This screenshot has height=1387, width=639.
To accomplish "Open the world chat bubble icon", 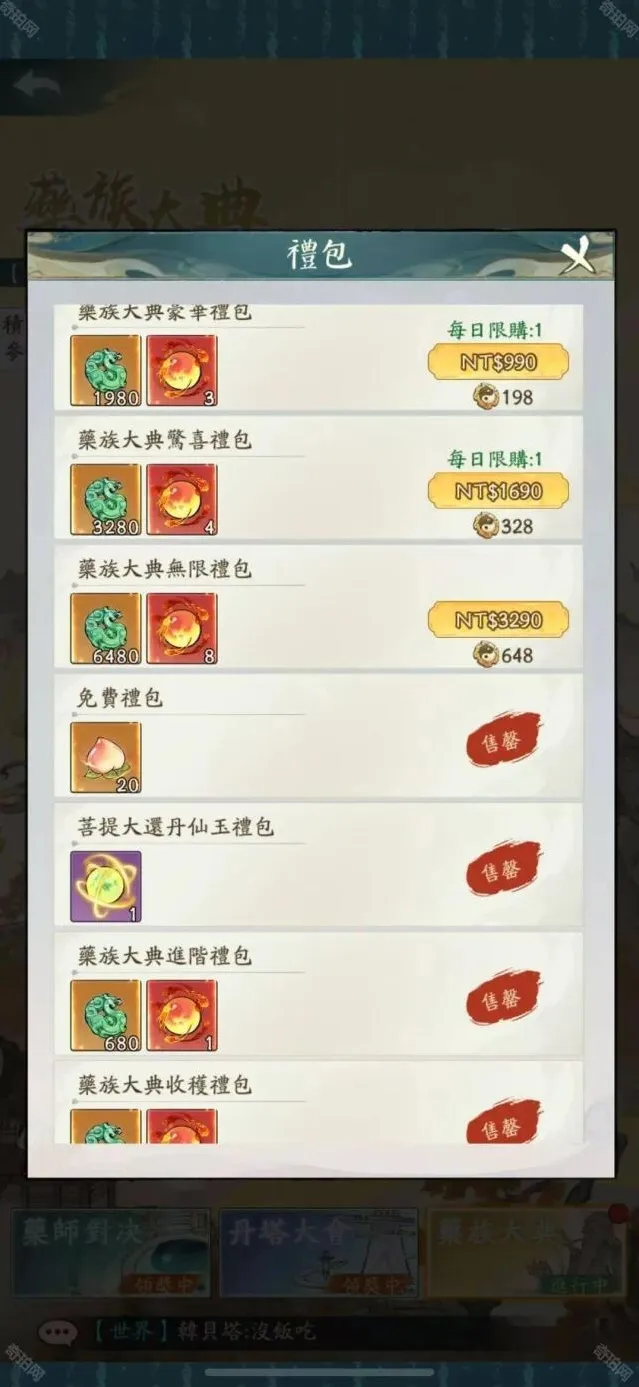I will [57, 1332].
